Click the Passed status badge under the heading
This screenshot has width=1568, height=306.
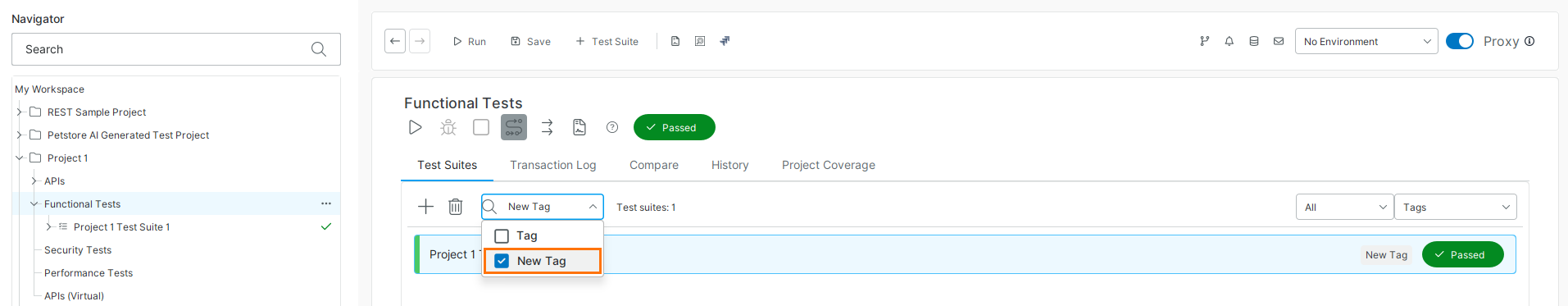pos(675,127)
